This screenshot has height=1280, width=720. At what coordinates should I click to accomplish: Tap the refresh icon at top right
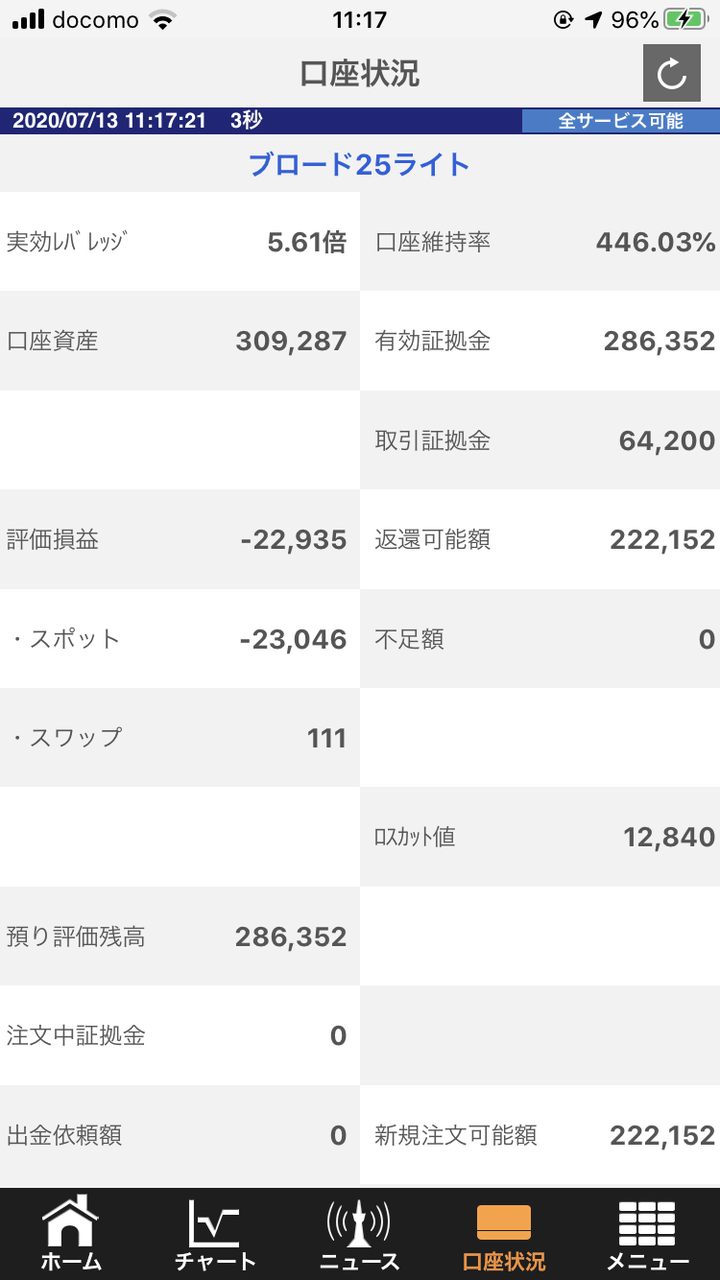671,73
